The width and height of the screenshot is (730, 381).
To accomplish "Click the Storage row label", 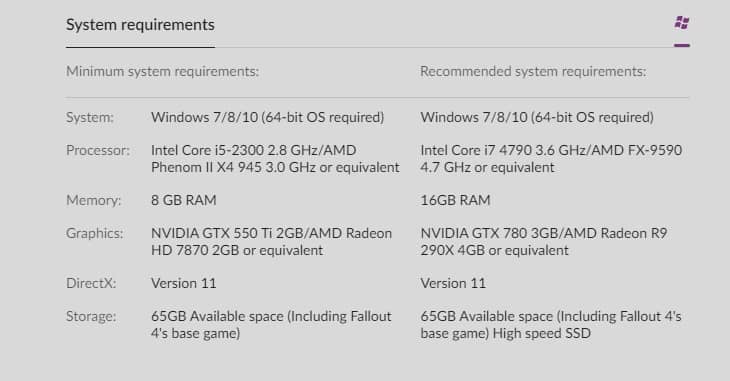I will pyautogui.click(x=91, y=316).
